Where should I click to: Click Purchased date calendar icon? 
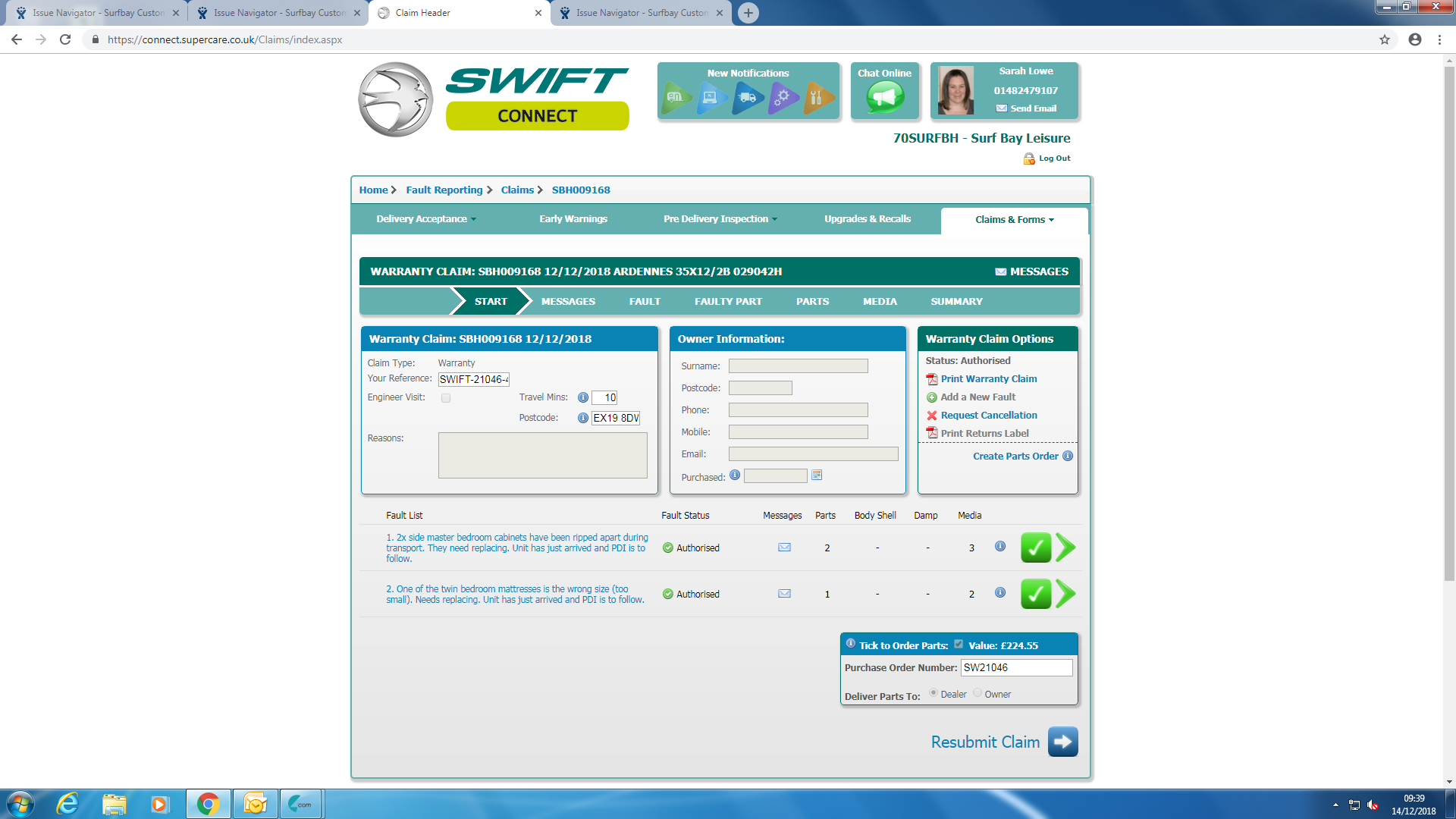pos(817,475)
